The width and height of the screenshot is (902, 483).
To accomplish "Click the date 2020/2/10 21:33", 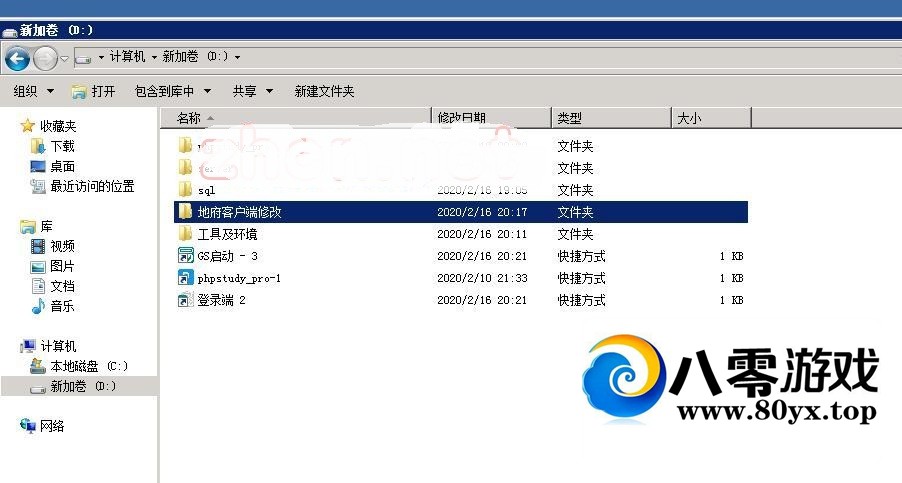I will click(x=482, y=278).
